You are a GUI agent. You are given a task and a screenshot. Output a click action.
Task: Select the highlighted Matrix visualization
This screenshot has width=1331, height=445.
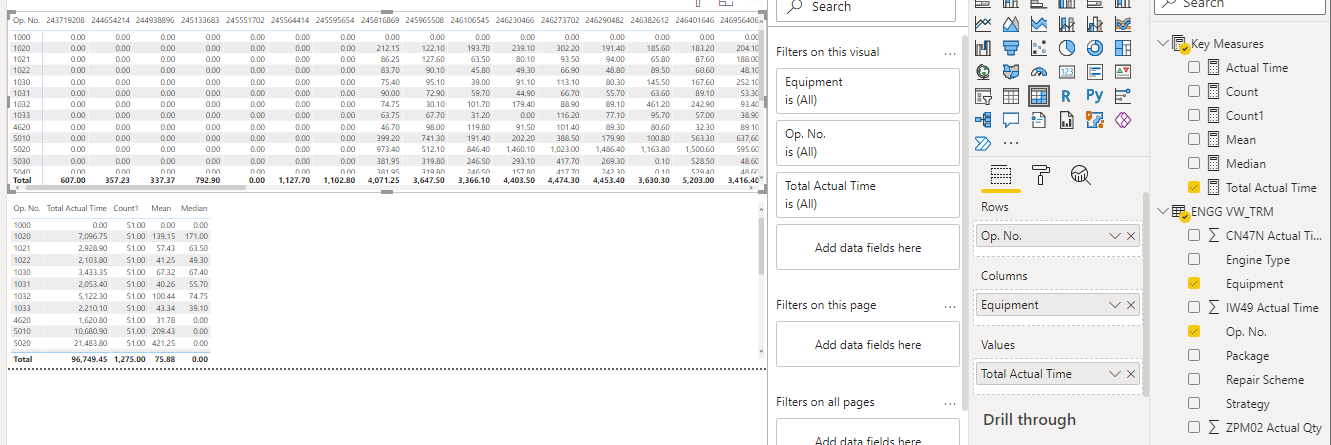1039,96
